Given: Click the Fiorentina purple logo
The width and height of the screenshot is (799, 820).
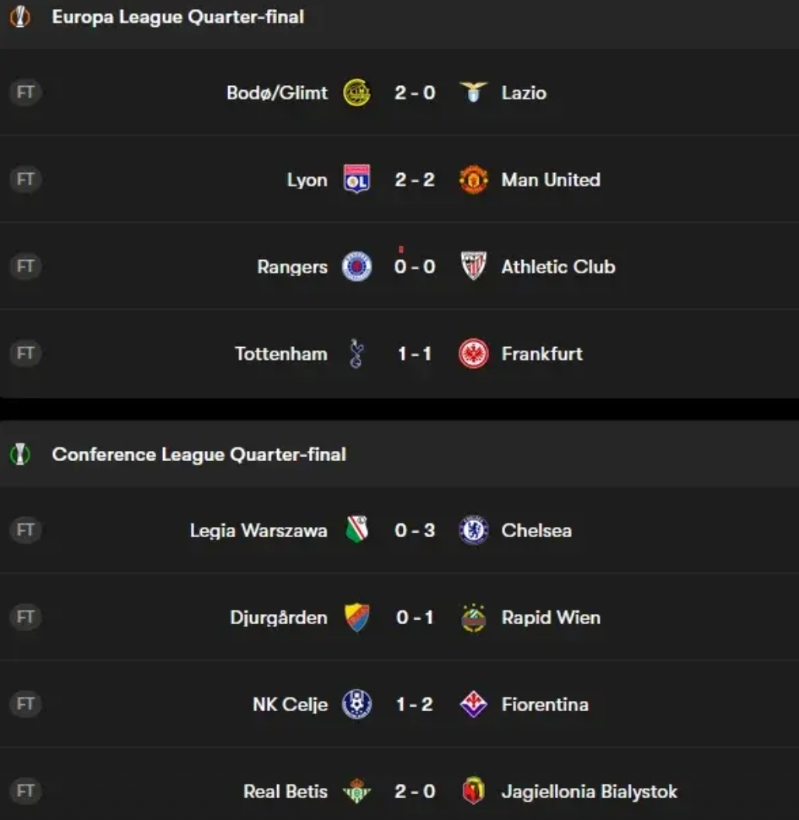Looking at the screenshot, I should (x=474, y=704).
